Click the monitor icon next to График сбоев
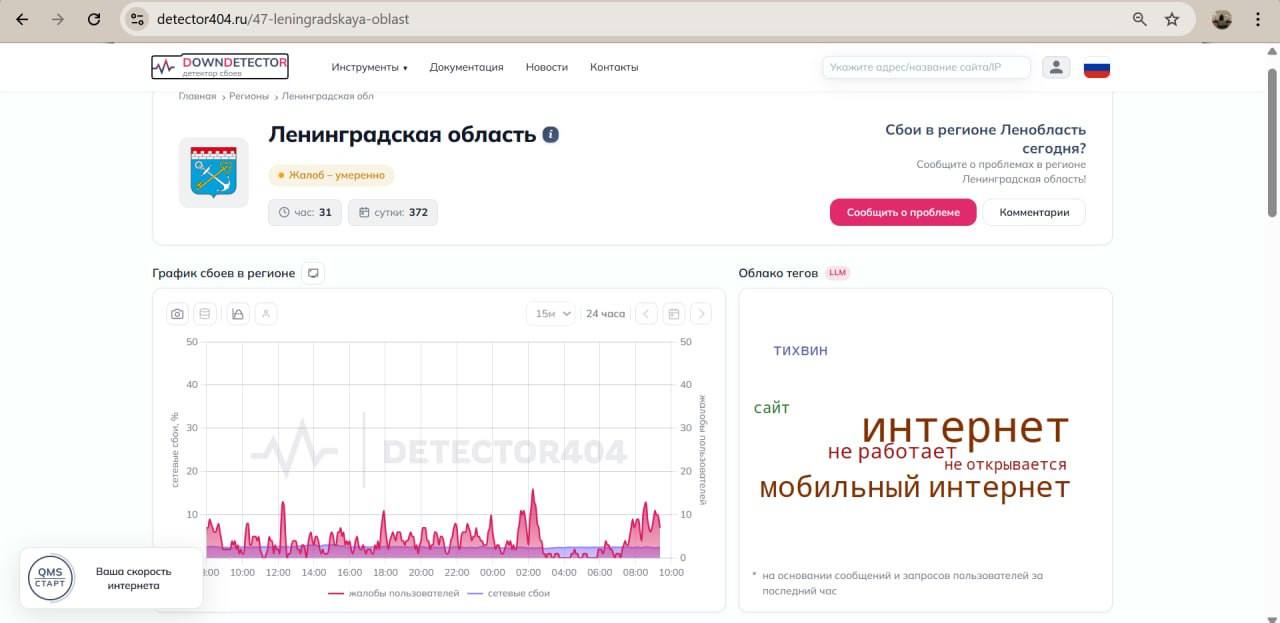The image size is (1280, 623). (x=313, y=273)
